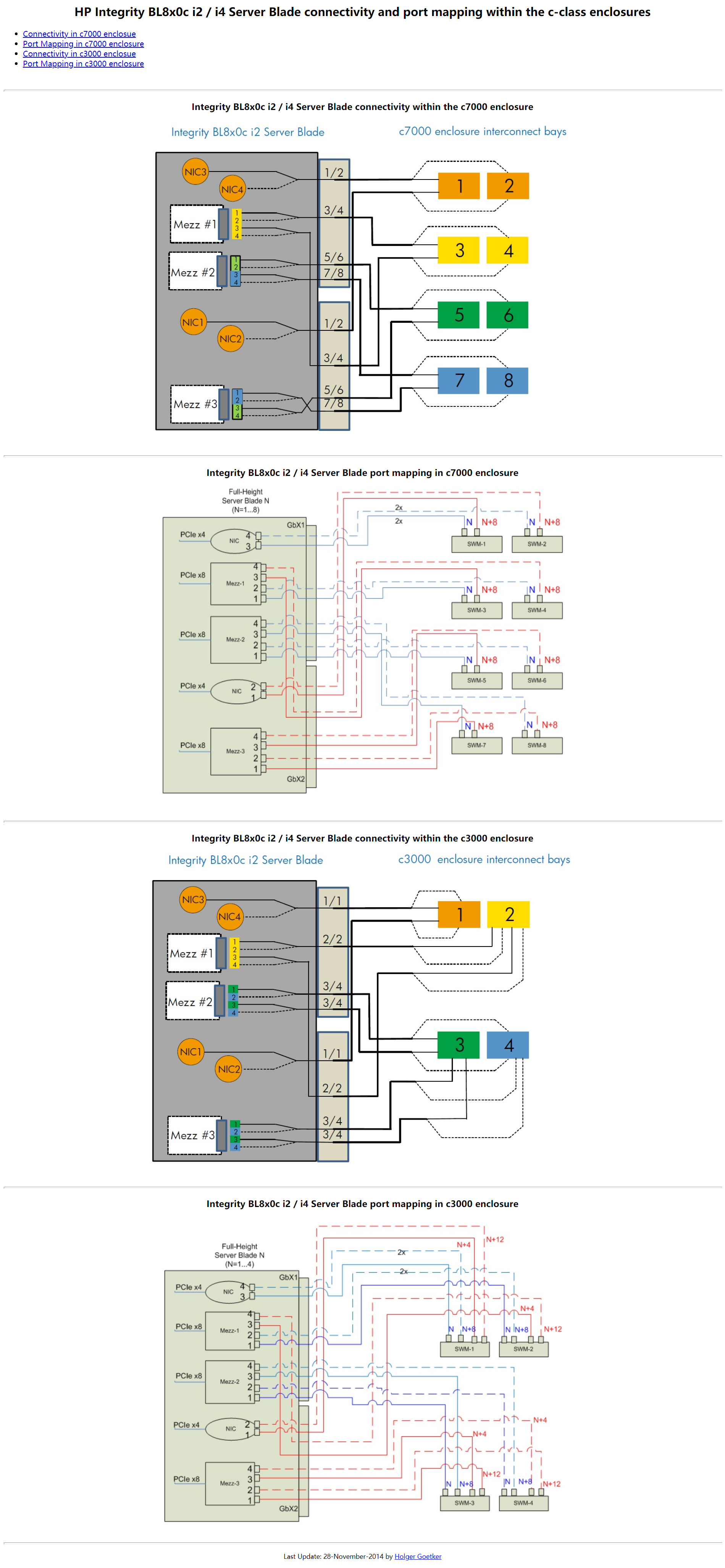This screenshot has width=725, height=1568.
Task: Click the Mezz #3 box in c7000 connectivity diagram
Action: [x=196, y=404]
